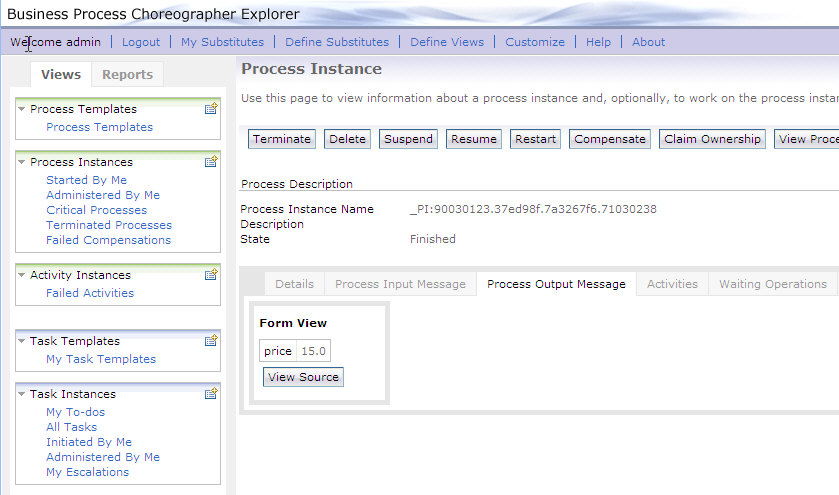The width and height of the screenshot is (839, 495).
Task: Switch to the Reports tab
Action: pyautogui.click(x=127, y=75)
